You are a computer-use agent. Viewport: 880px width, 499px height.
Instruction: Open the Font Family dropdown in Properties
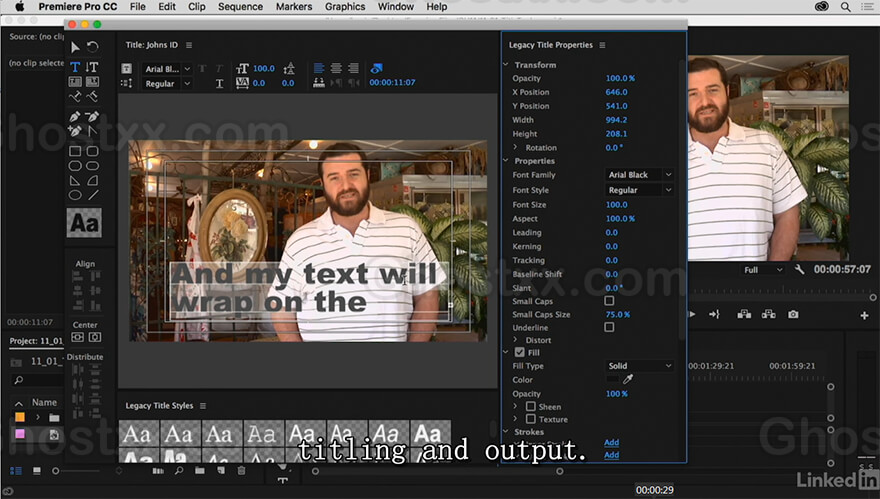[639, 175]
